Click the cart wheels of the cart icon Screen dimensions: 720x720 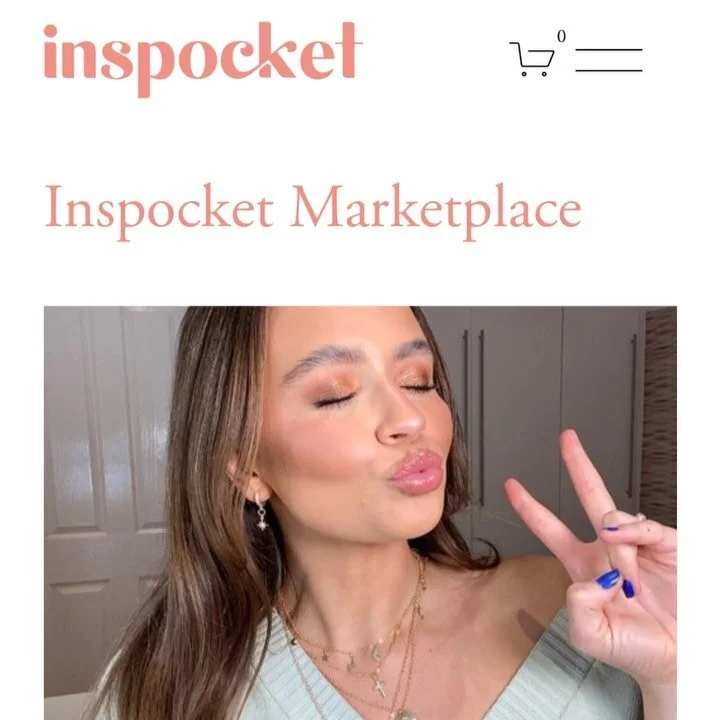pos(534,73)
